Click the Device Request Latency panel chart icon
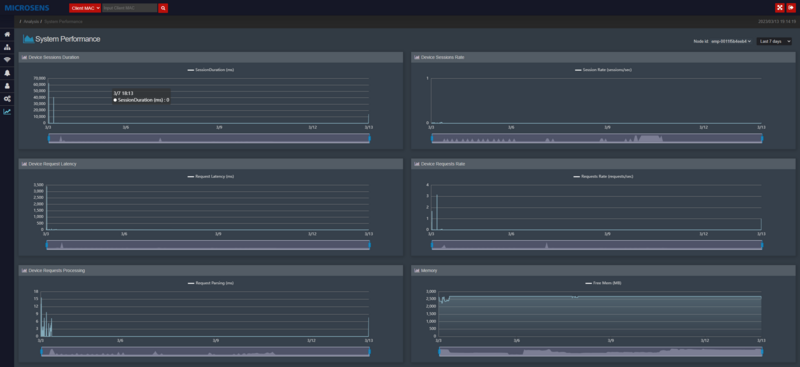Screen dimensions: 800x367 [24, 164]
